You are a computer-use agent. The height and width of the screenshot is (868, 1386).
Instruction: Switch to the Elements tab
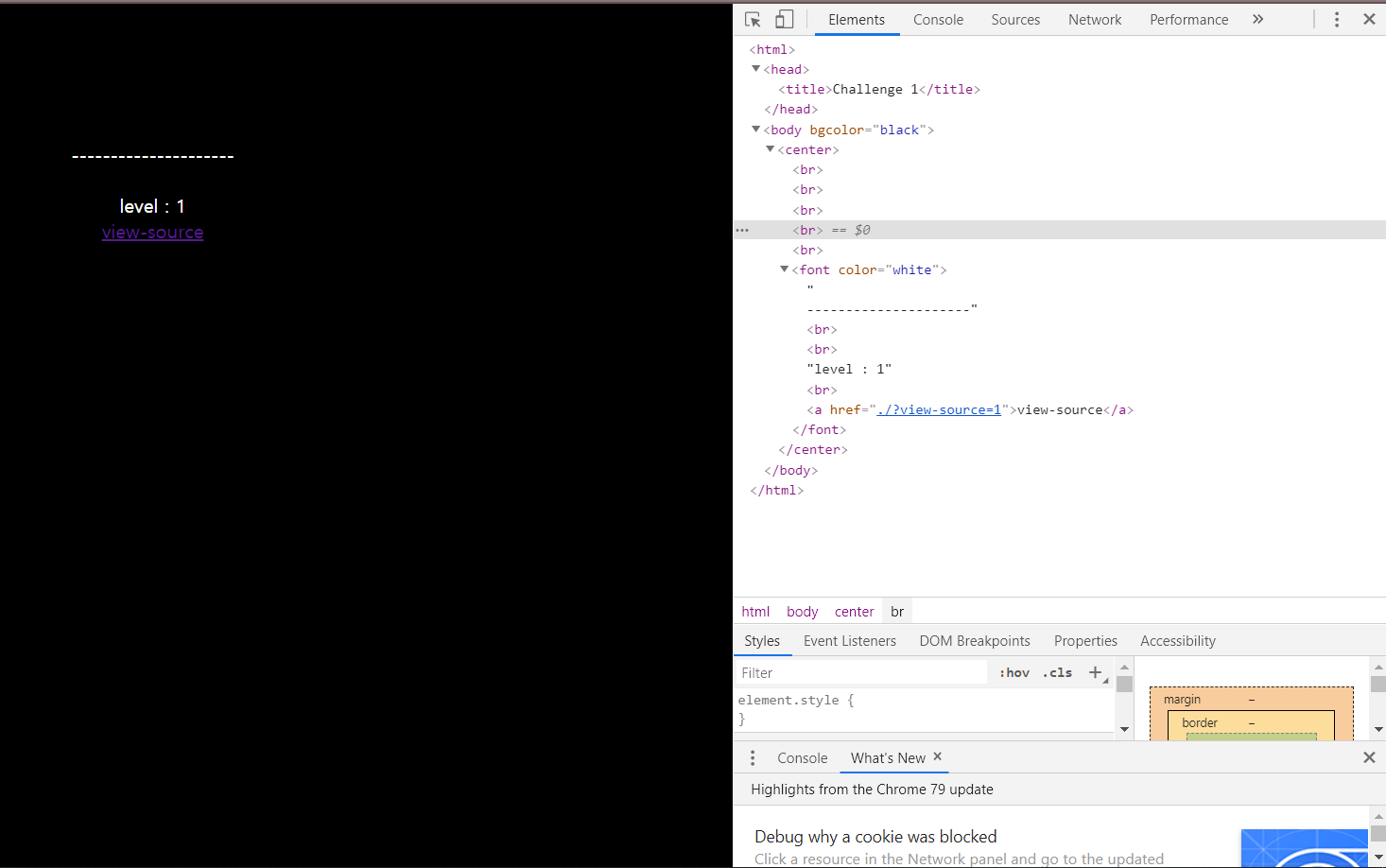[x=857, y=19]
